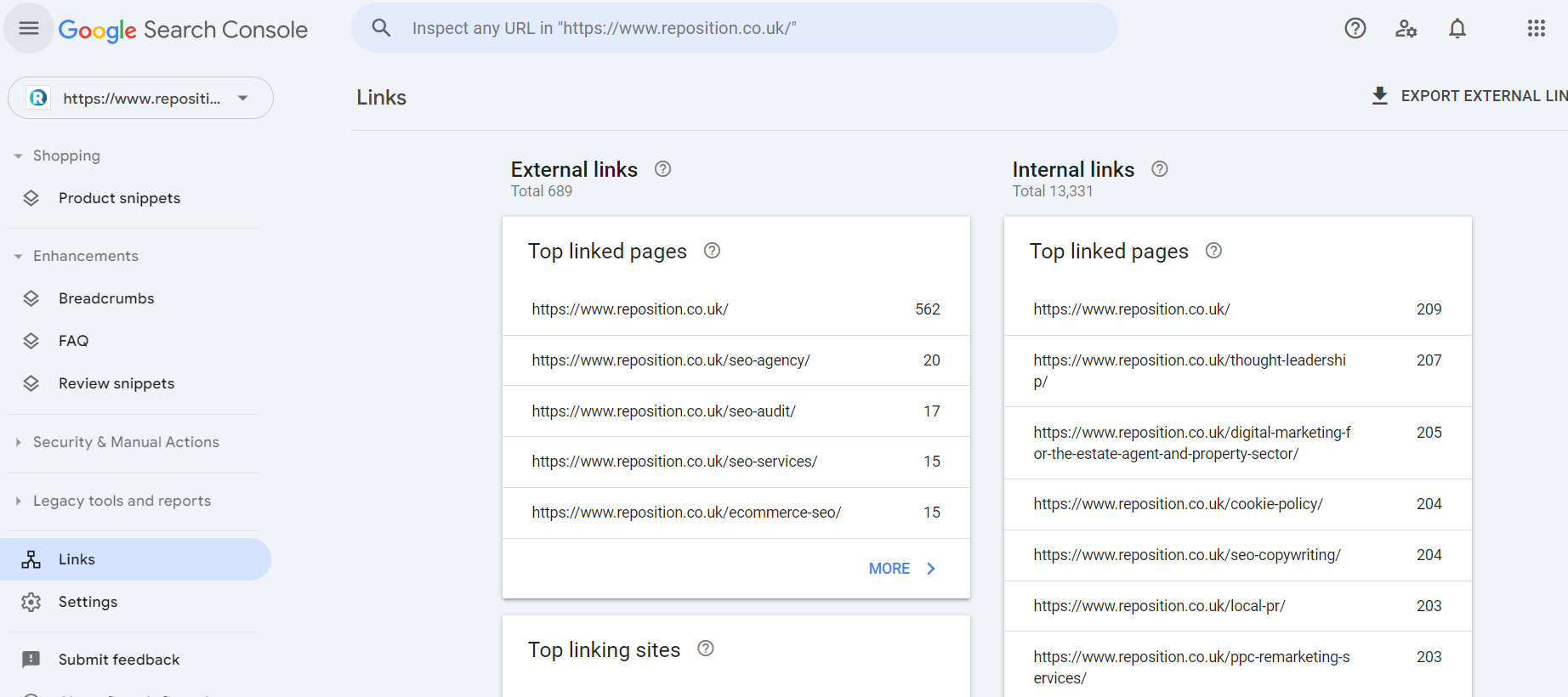Click the FAQ layers icon

tap(31, 341)
